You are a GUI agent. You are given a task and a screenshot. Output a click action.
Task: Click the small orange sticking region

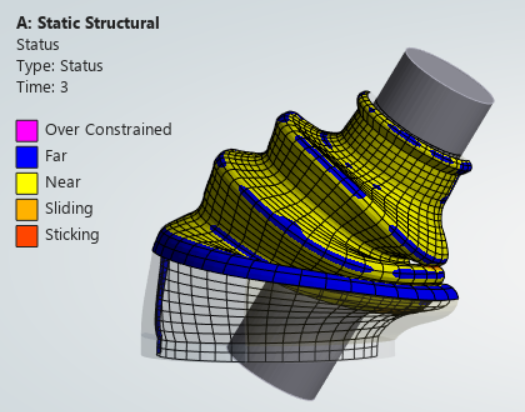[434, 268]
